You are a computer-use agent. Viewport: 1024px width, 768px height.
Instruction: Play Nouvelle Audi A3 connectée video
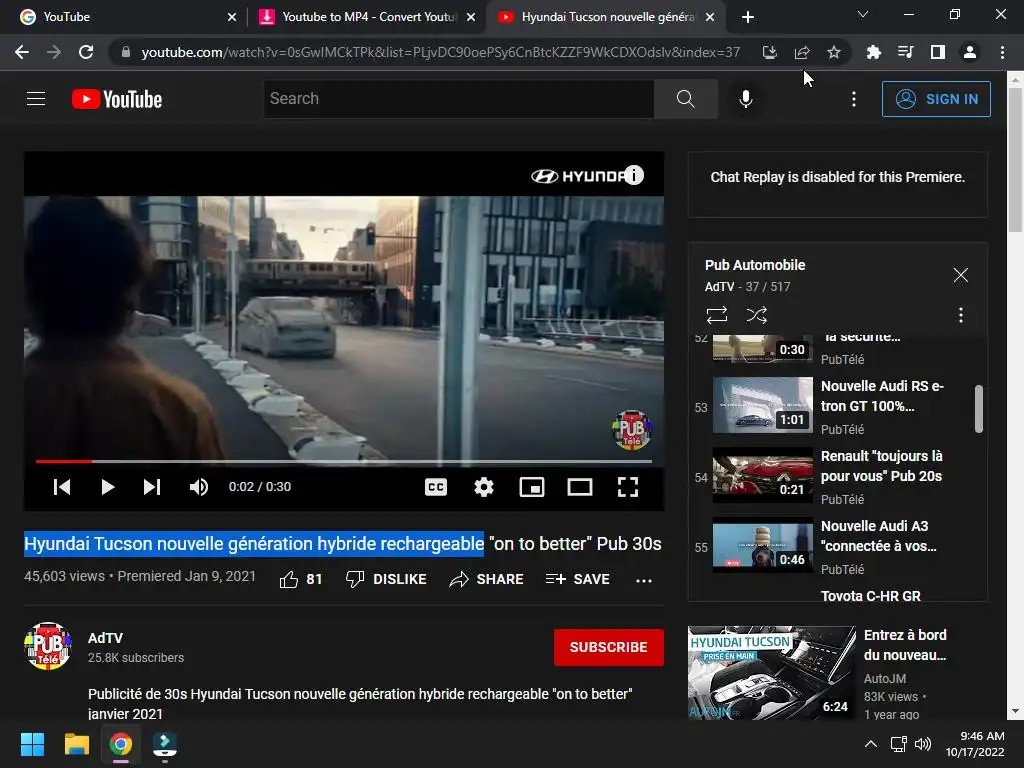pyautogui.click(x=835, y=546)
